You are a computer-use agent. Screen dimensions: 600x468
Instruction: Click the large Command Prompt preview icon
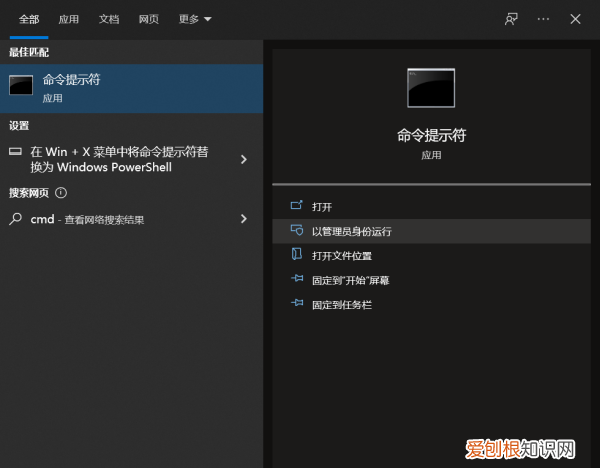pyautogui.click(x=431, y=88)
